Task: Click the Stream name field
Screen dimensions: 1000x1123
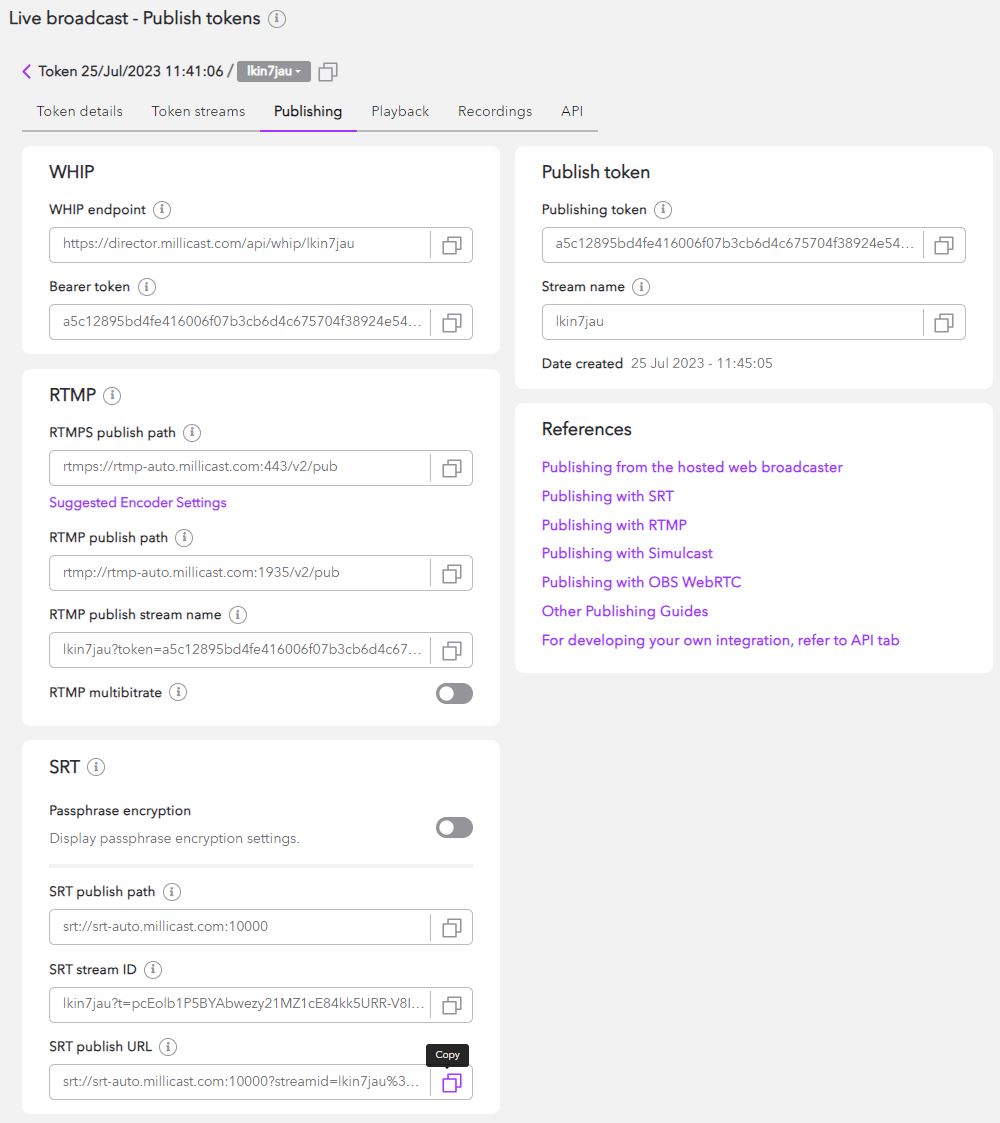Action: (x=733, y=322)
